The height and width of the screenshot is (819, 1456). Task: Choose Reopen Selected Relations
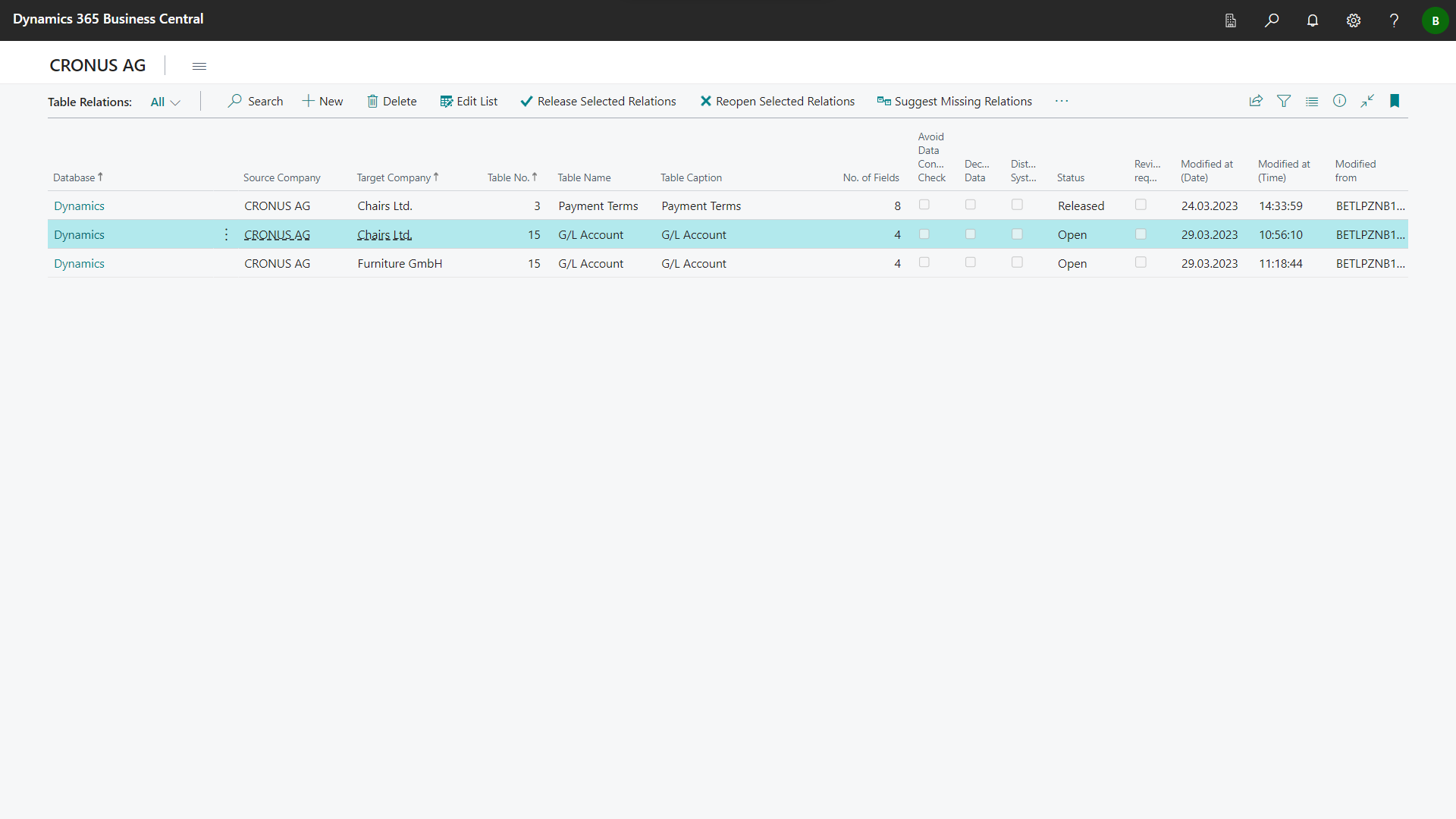(777, 101)
